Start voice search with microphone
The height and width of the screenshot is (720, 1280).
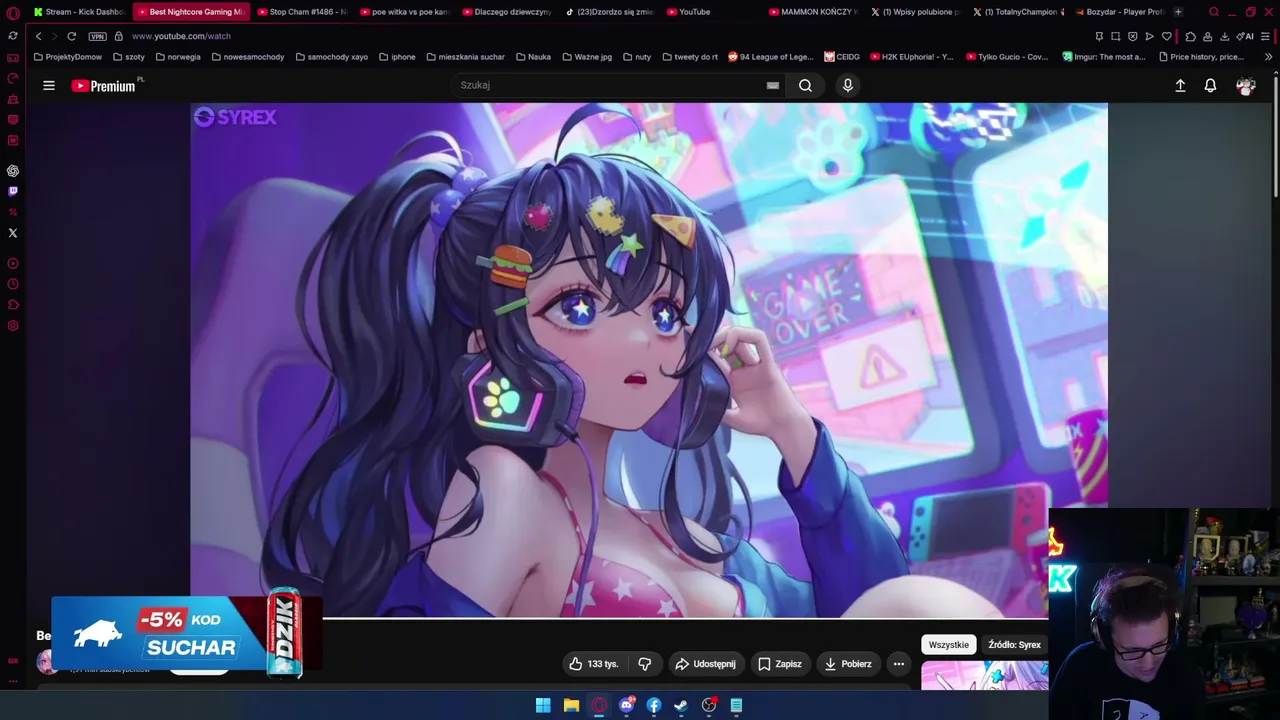[848, 85]
